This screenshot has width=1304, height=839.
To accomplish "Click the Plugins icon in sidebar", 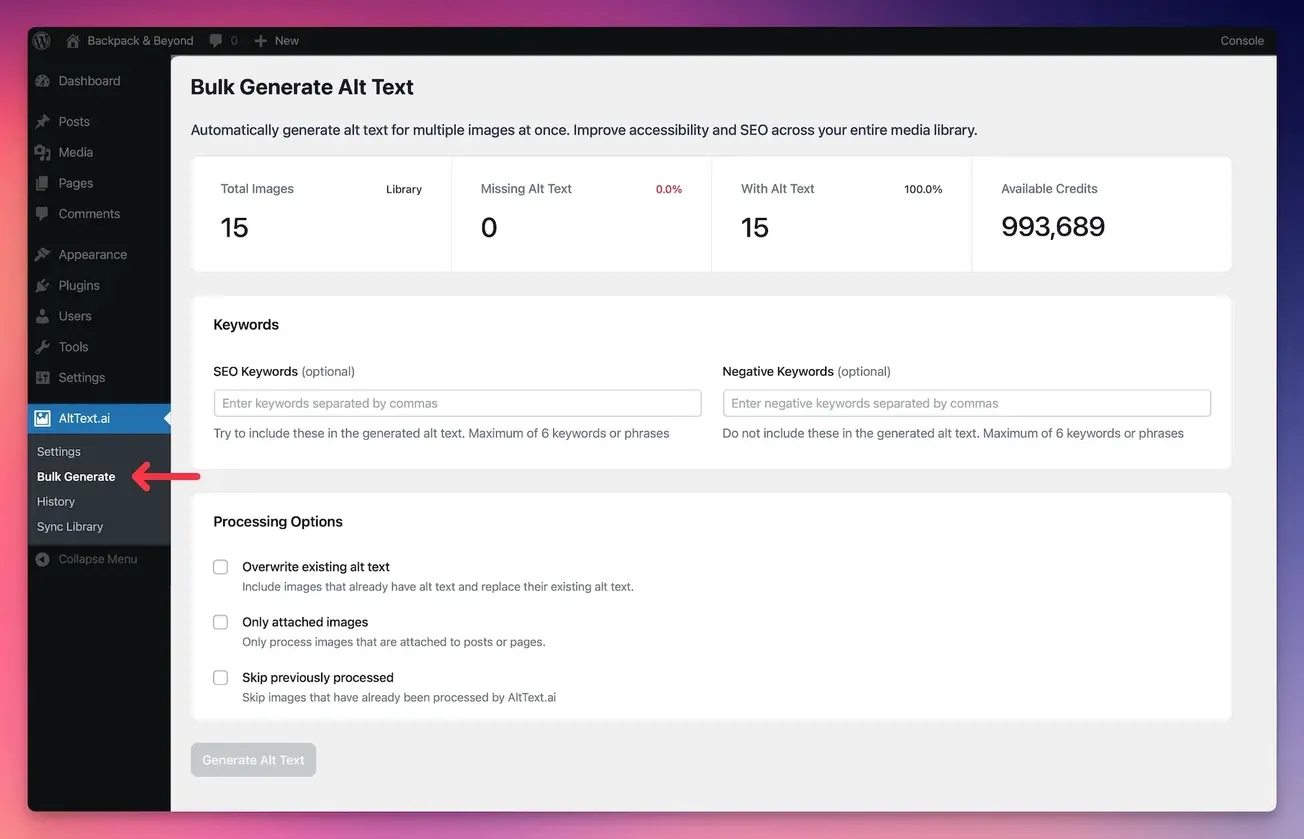I will point(42,286).
